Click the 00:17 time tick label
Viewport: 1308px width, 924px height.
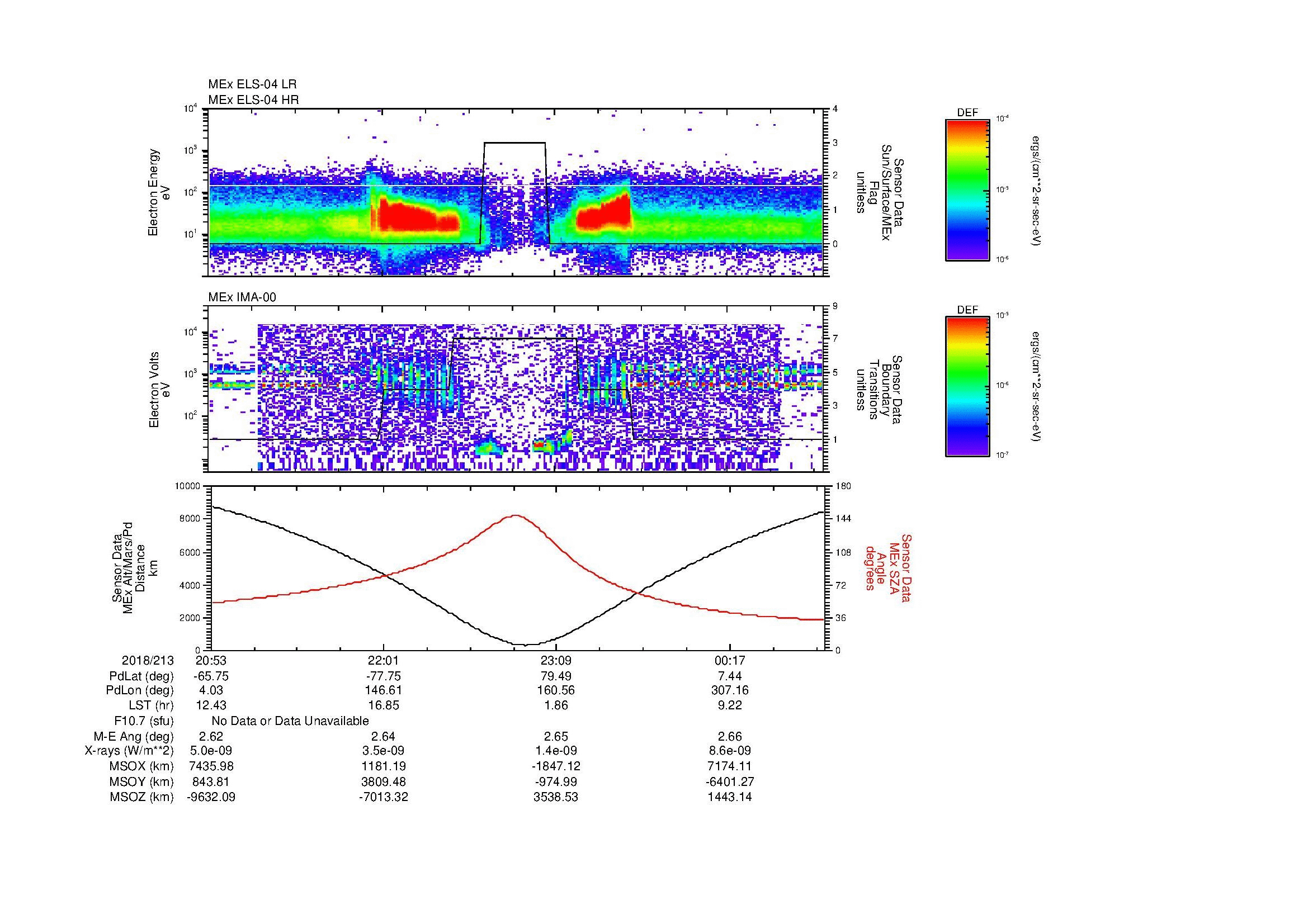tap(730, 660)
